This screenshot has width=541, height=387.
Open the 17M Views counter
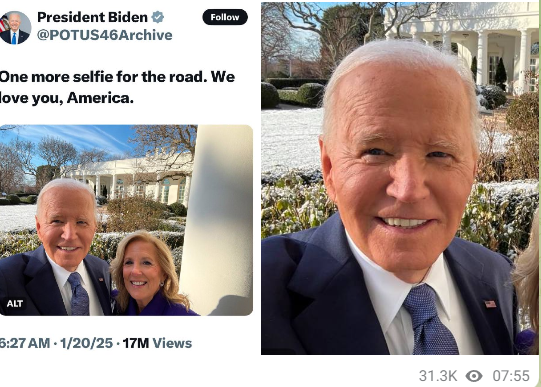(x=157, y=343)
